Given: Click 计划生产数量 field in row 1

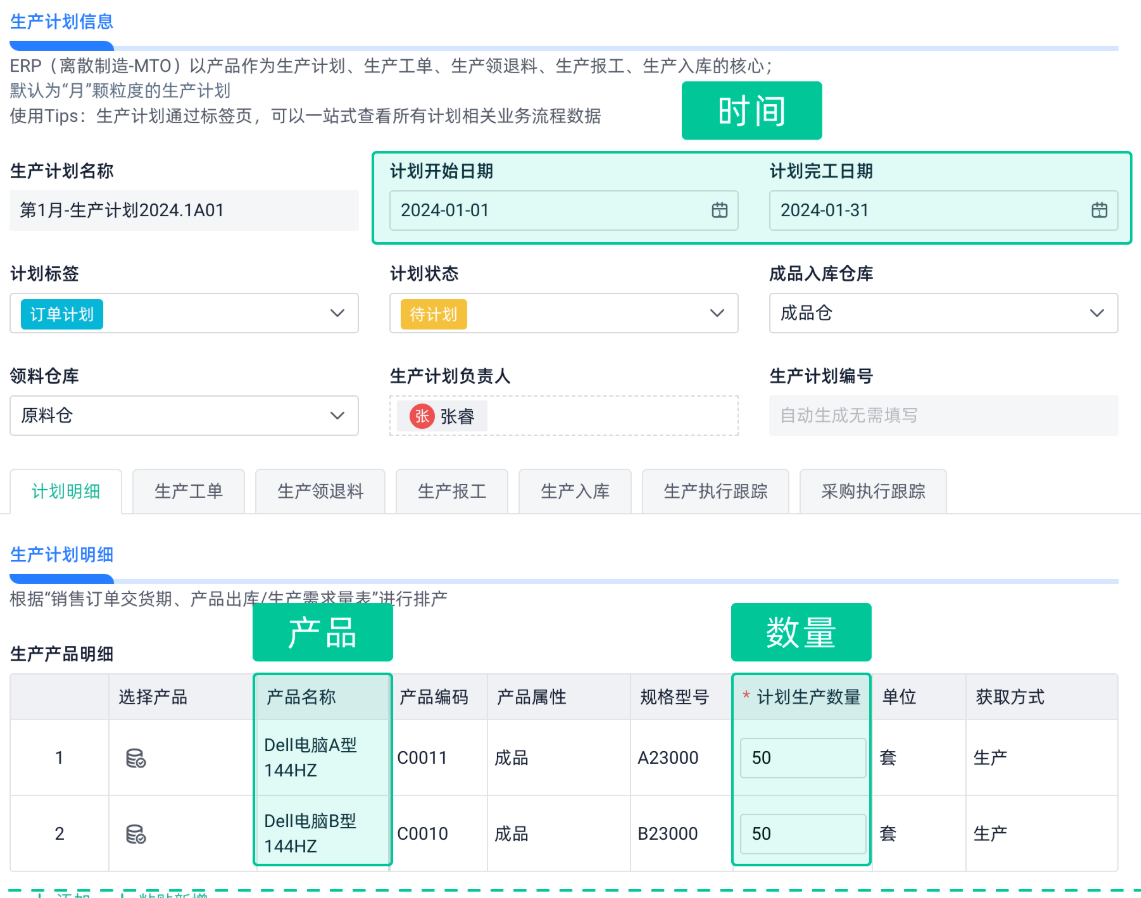Looking at the screenshot, I should point(802,758).
